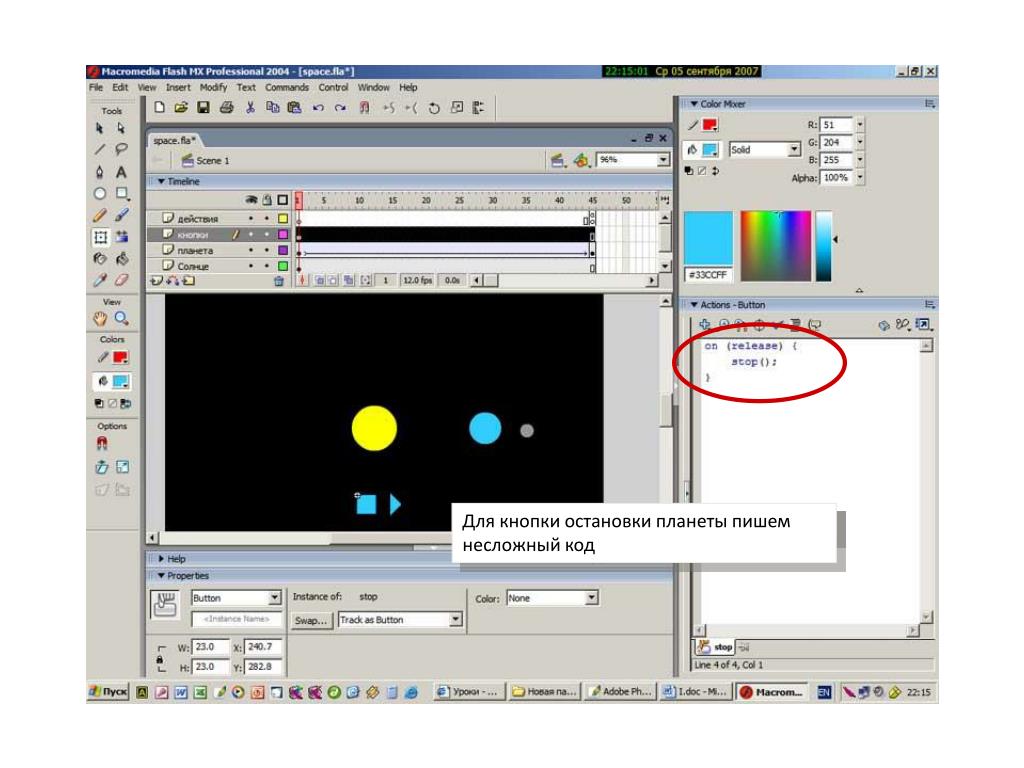Toggle visibility dot for действия layer

point(251,218)
